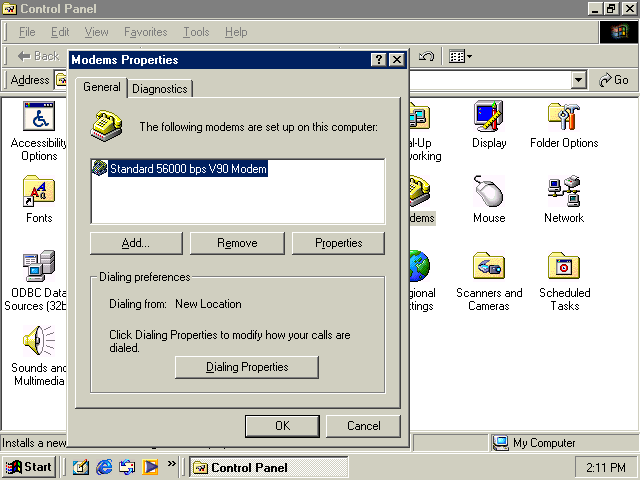Open the File menu

(x=27, y=32)
